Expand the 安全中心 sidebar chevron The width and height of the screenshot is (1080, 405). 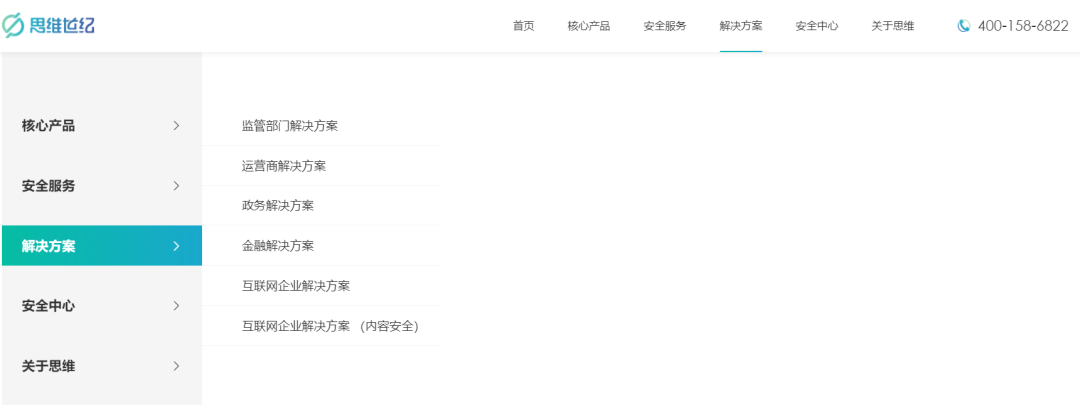point(176,306)
